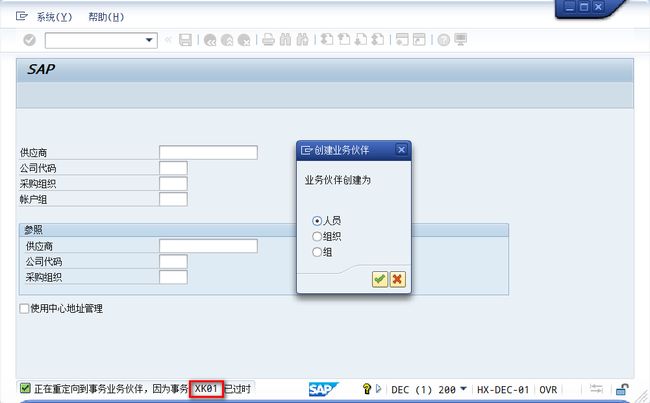Confirm dialog with green checkmark button
Image resolution: width=650 pixels, height=403 pixels.
380,279
